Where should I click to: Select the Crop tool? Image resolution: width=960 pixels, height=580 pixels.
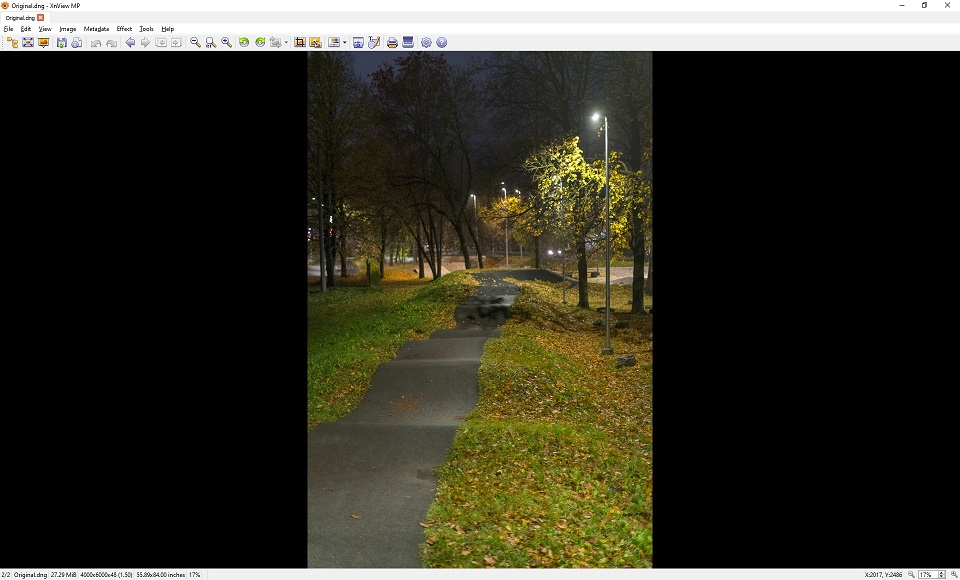[299, 42]
